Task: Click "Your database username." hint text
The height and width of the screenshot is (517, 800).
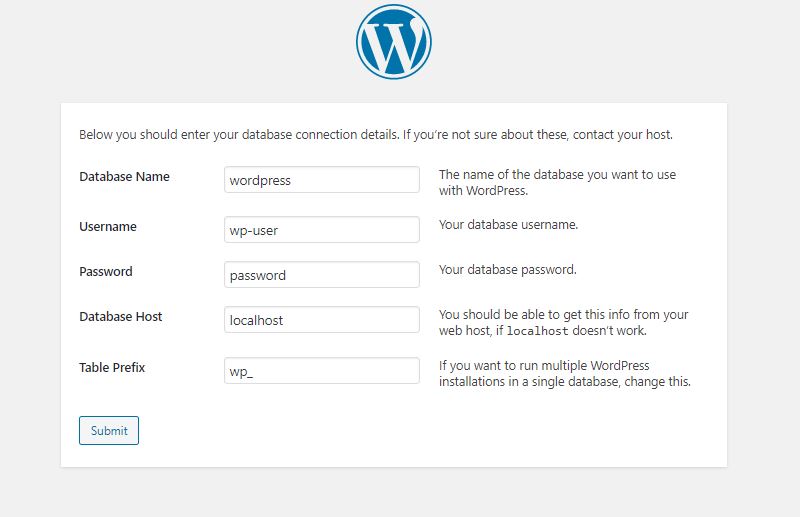Action: click(x=508, y=225)
